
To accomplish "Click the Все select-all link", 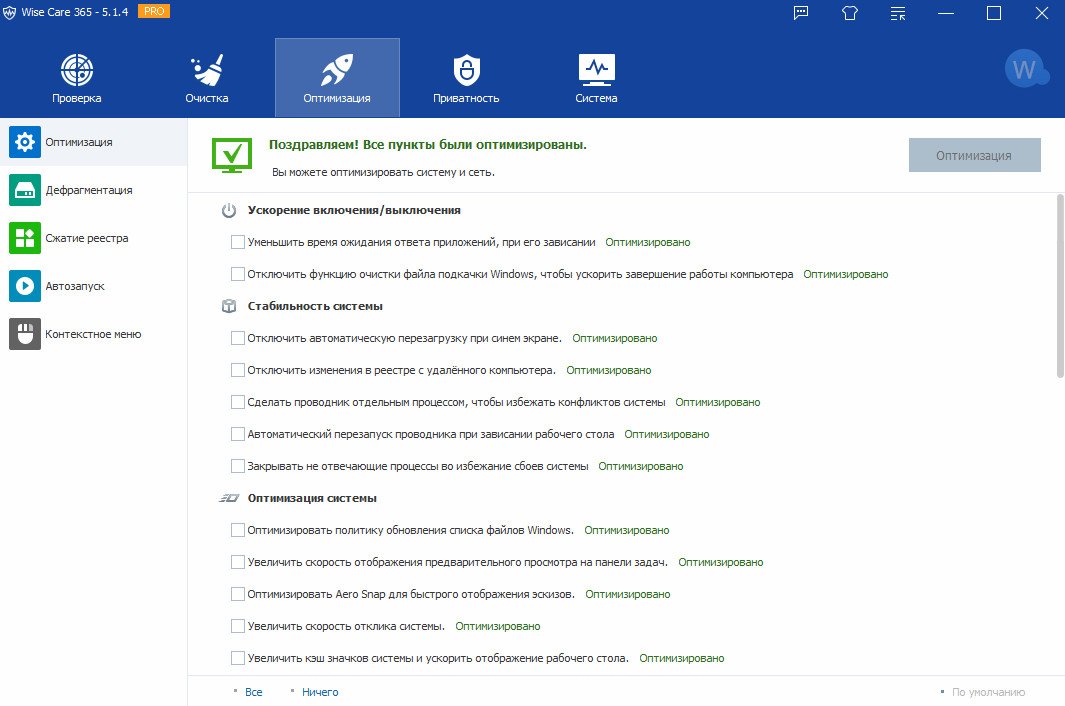I will [253, 692].
